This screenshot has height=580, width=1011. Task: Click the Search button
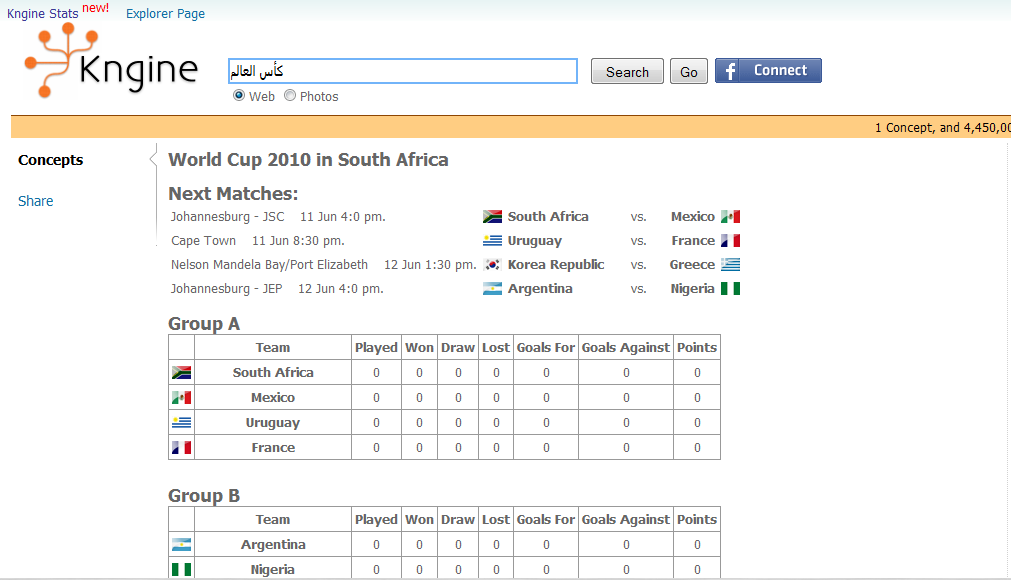(x=627, y=72)
